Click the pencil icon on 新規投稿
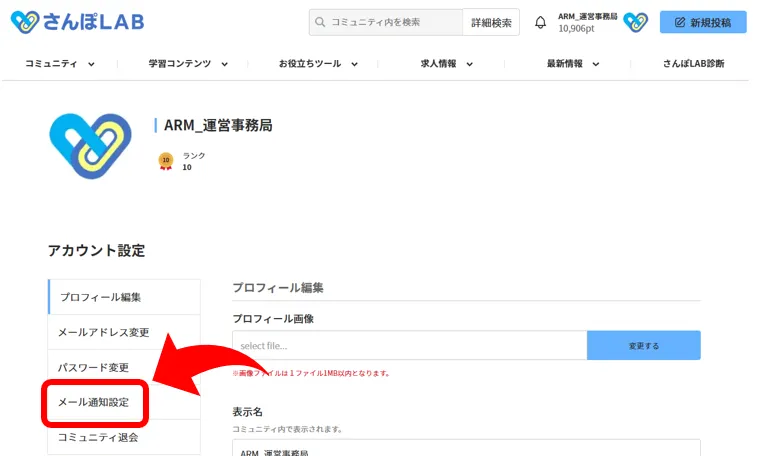The height and width of the screenshot is (456, 758). [681, 22]
